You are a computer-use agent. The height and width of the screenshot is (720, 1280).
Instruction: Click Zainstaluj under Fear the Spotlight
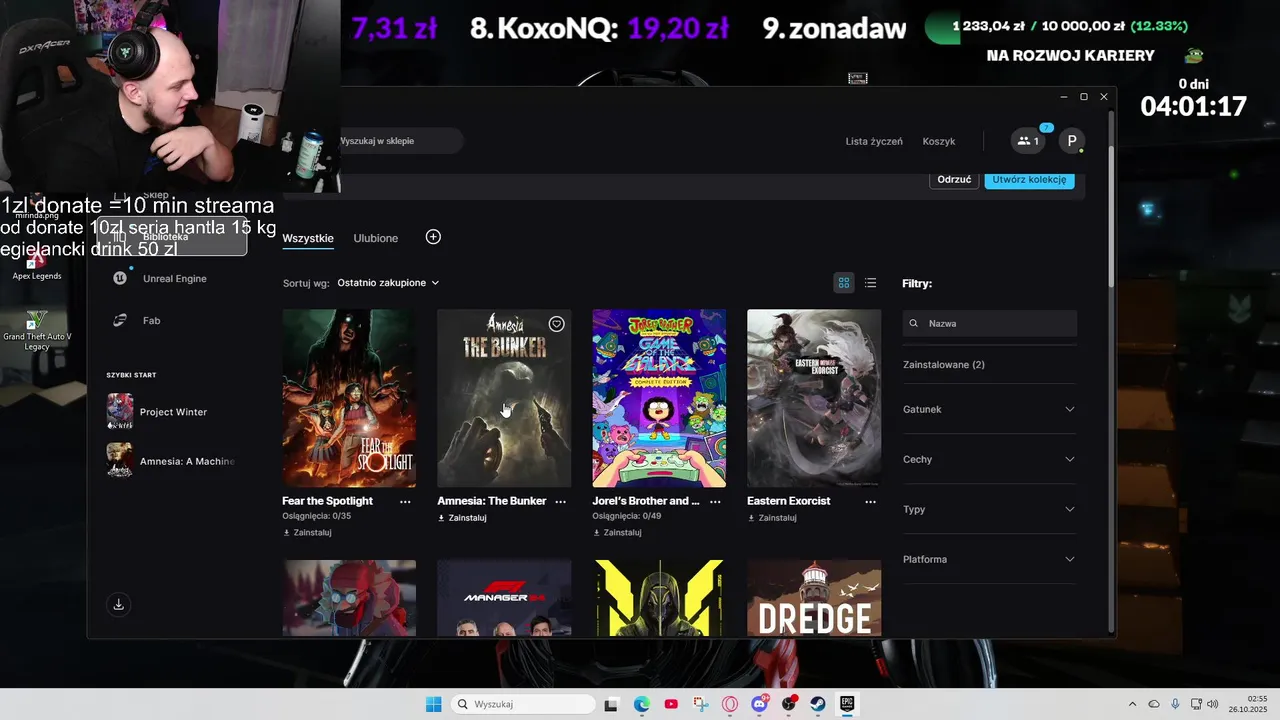pyautogui.click(x=307, y=532)
